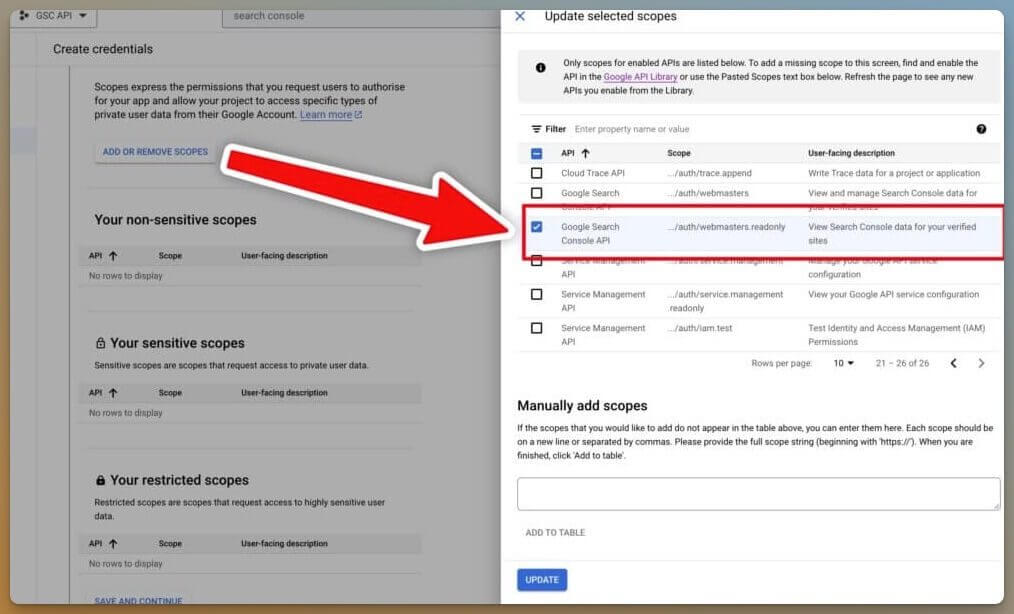Open the Rows per page dropdown
This screenshot has height=614, width=1014.
pos(844,363)
